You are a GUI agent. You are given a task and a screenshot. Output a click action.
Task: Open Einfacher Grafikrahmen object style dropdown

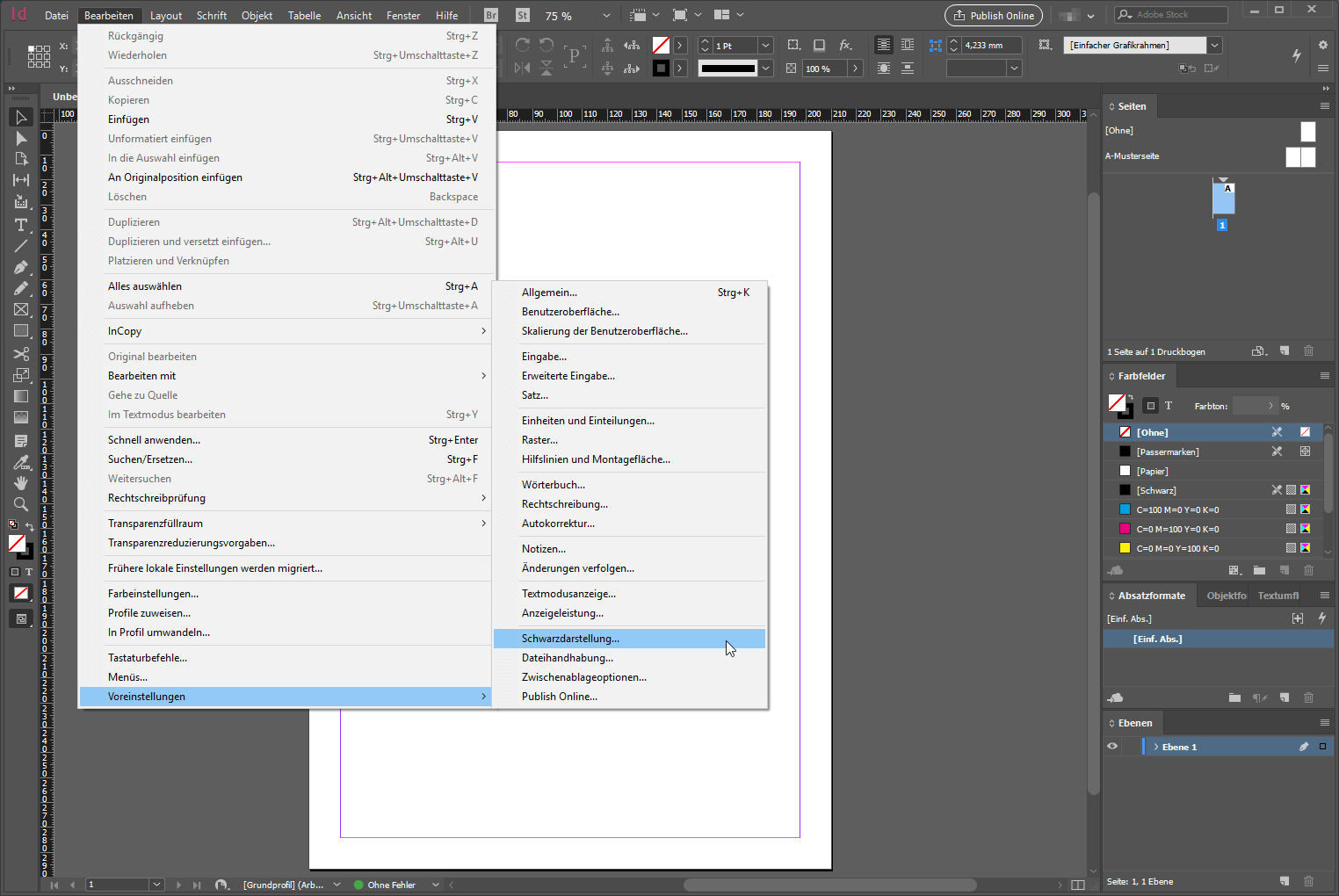1214,45
